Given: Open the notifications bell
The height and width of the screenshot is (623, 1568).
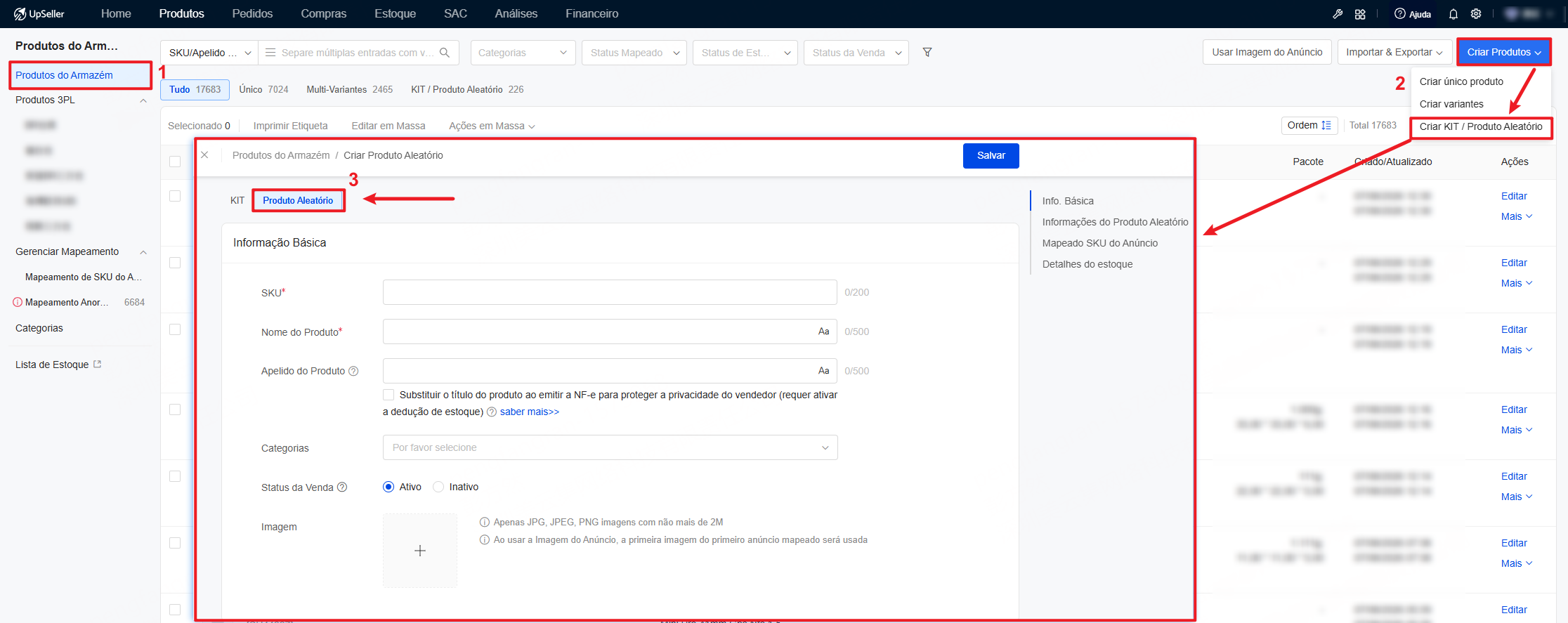Looking at the screenshot, I should click(x=1453, y=14).
